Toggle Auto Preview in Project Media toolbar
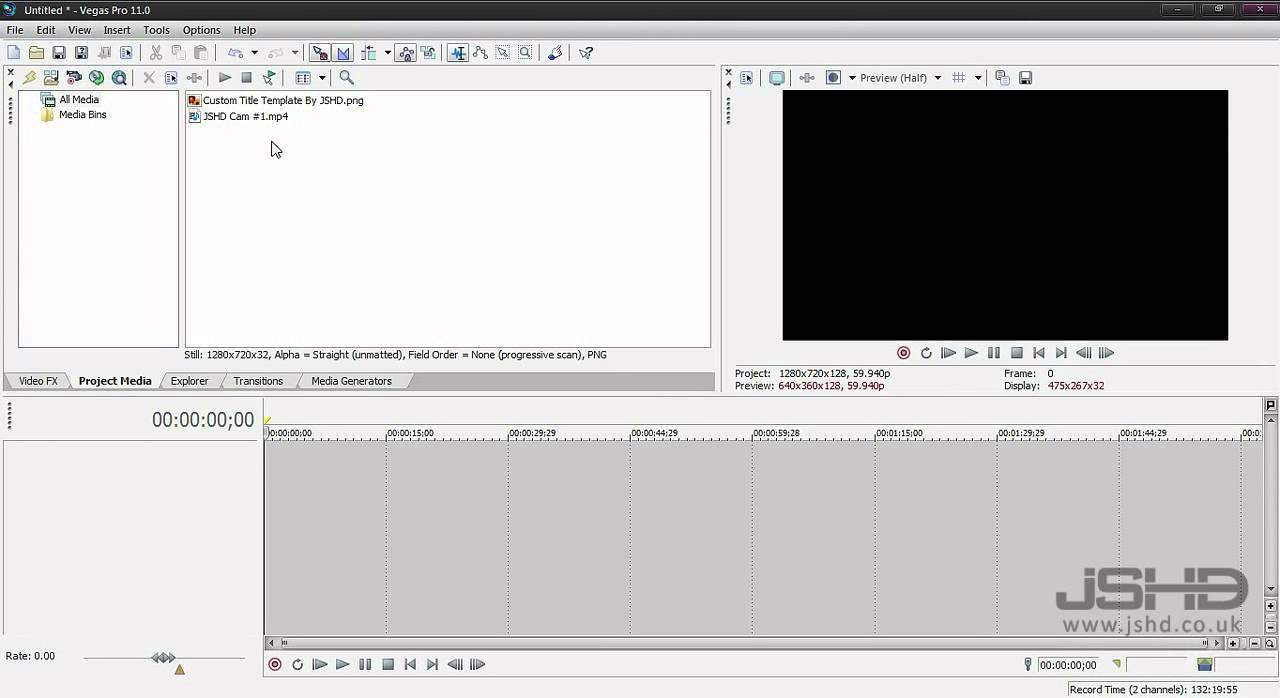This screenshot has width=1280, height=698. pyautogui.click(x=269, y=77)
